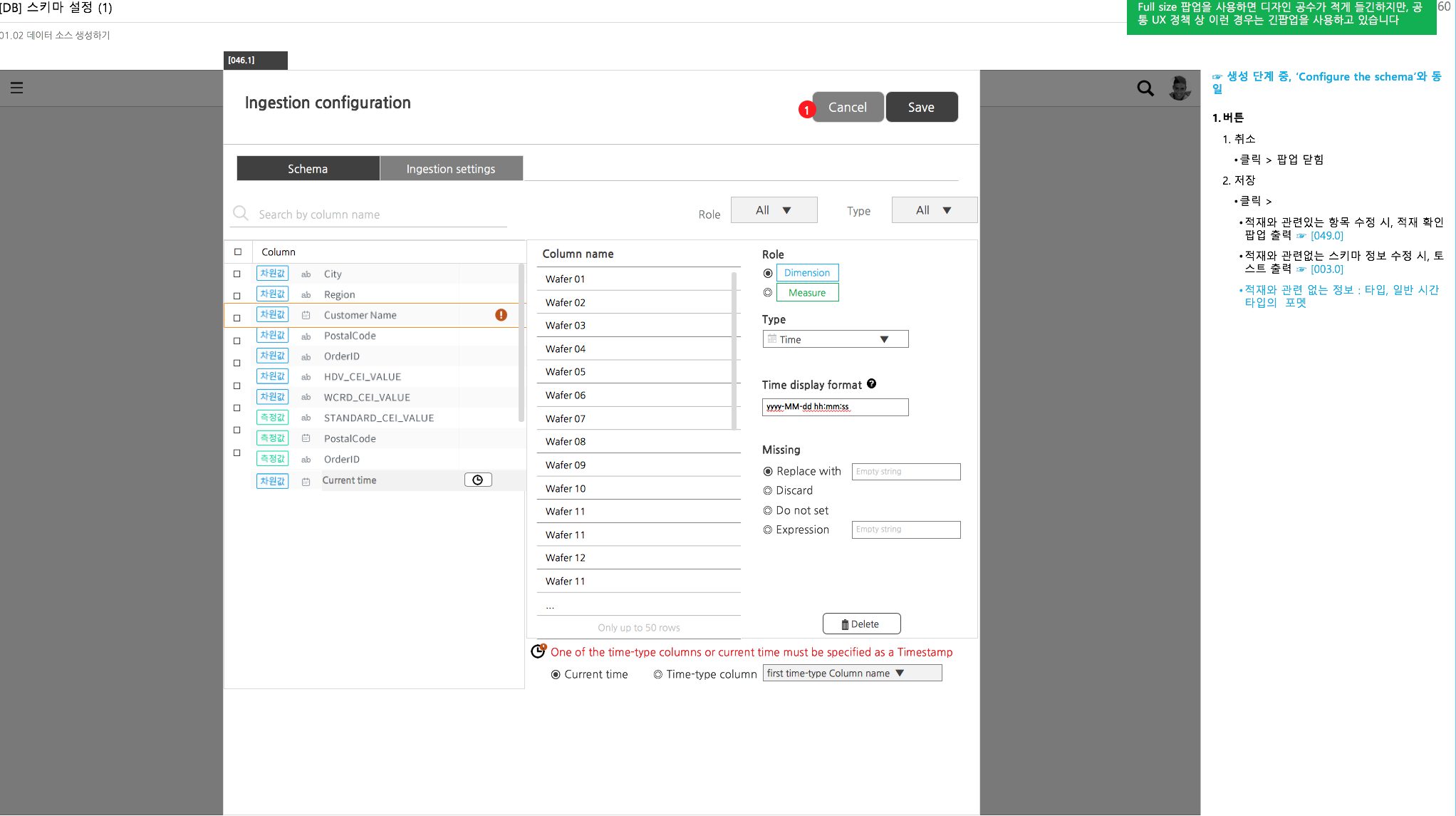
Task: Check the City row checkbox
Action: click(x=237, y=274)
